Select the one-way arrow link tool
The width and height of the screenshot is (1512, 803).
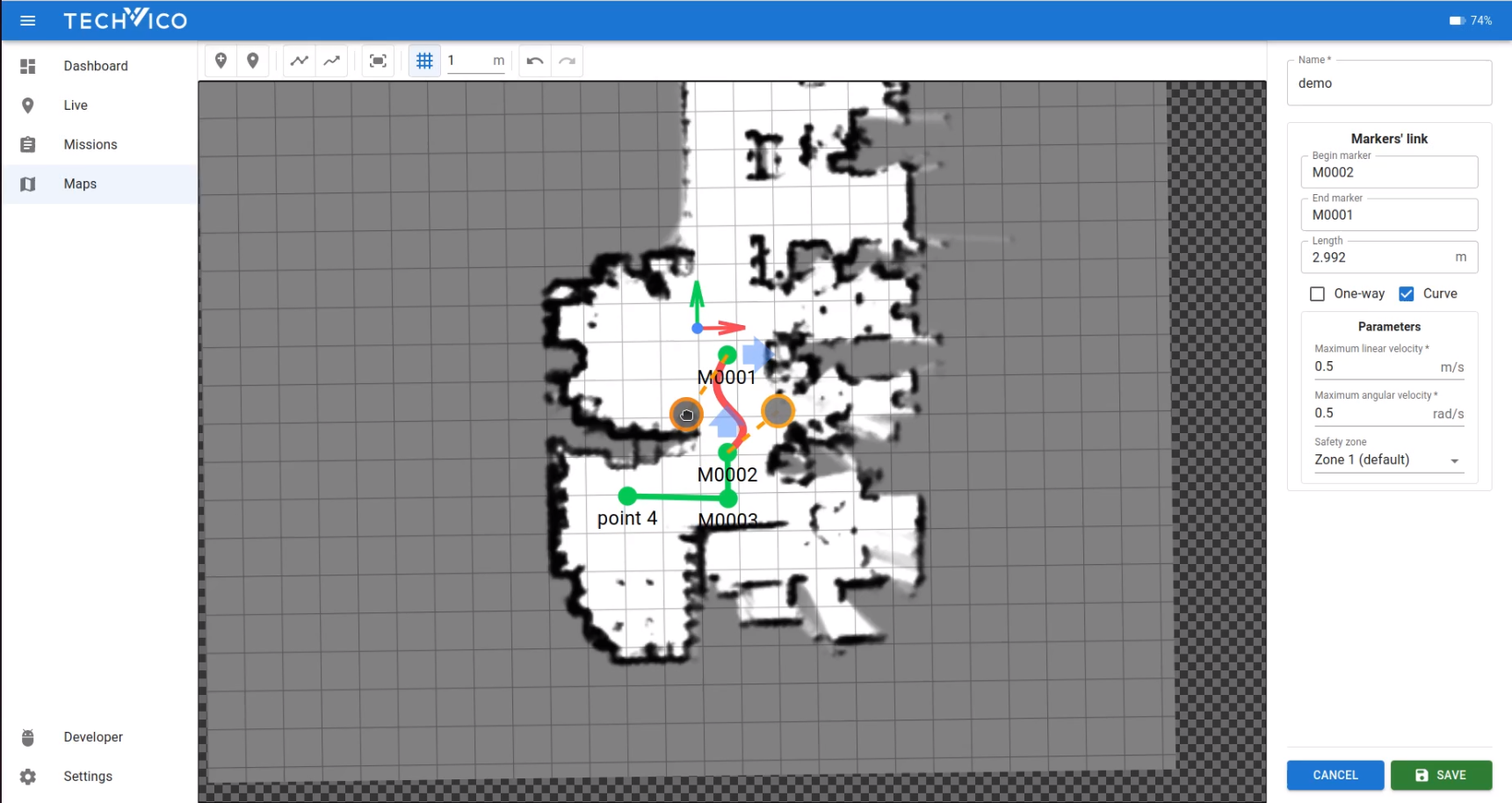click(x=332, y=61)
